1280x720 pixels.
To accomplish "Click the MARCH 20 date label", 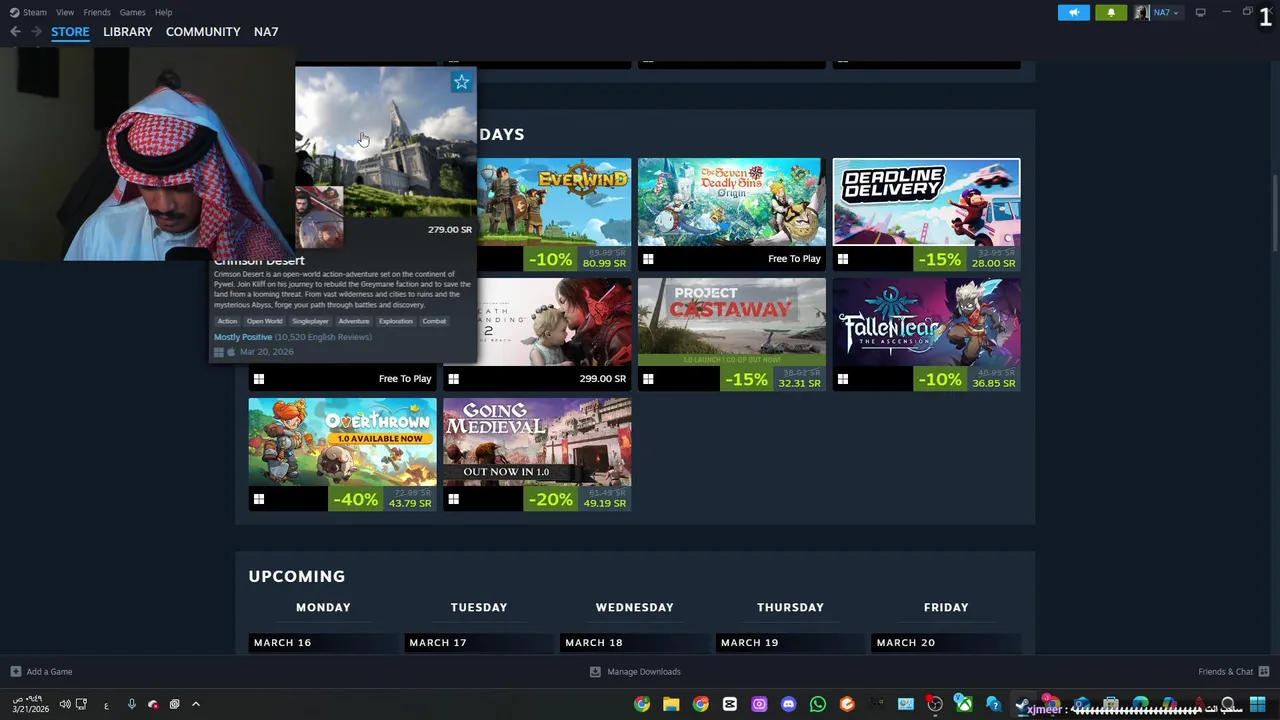I will (906, 643).
